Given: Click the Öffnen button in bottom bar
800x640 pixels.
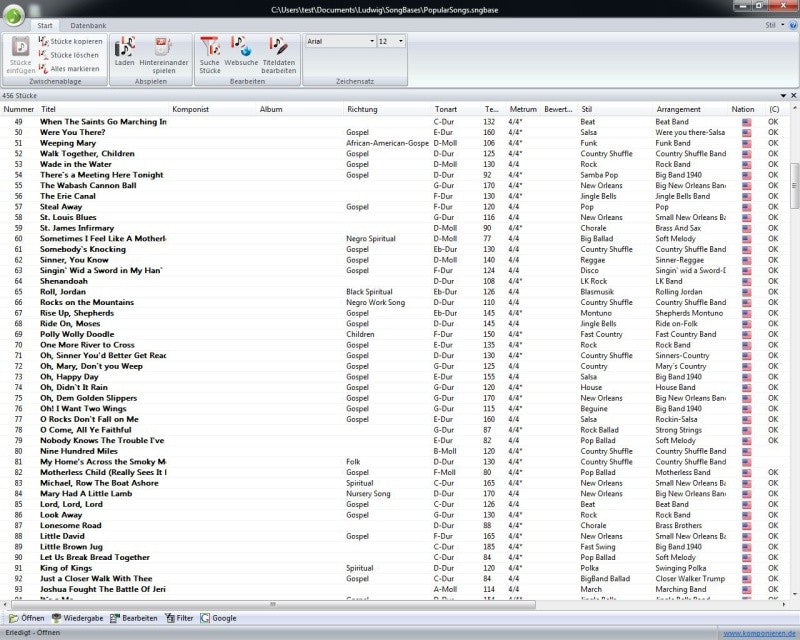Looking at the screenshot, I should point(27,618).
